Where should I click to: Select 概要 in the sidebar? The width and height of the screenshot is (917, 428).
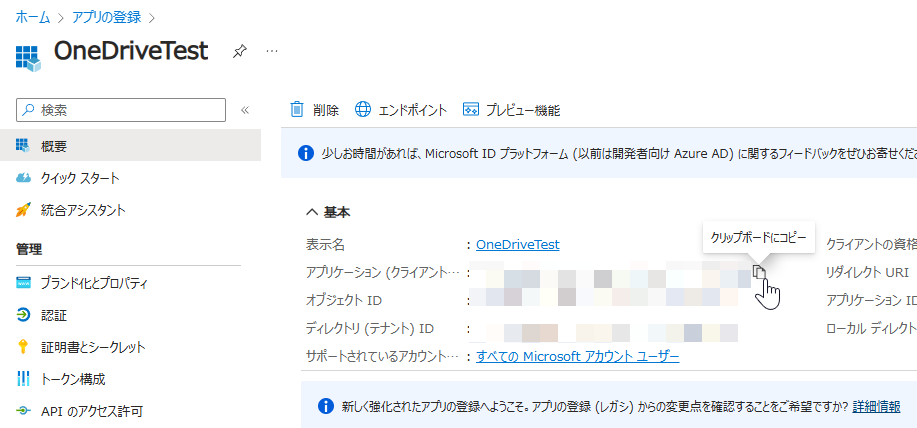click(x=130, y=146)
